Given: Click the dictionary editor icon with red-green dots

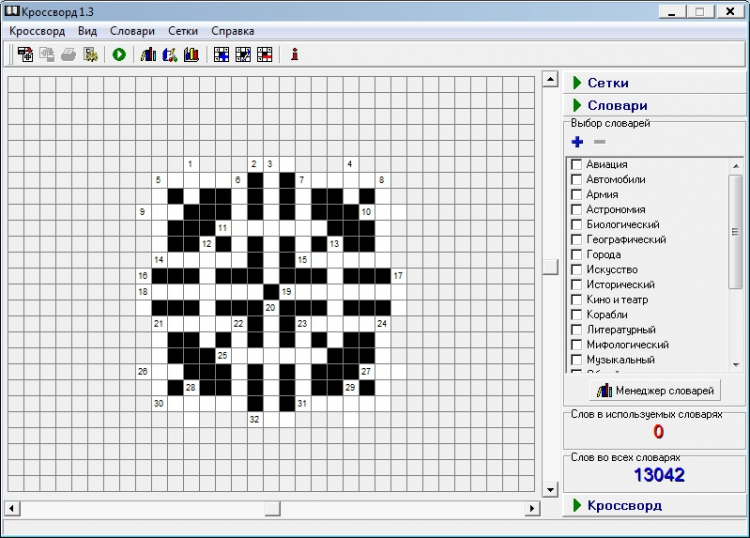Looking at the screenshot, I should click(x=170, y=55).
